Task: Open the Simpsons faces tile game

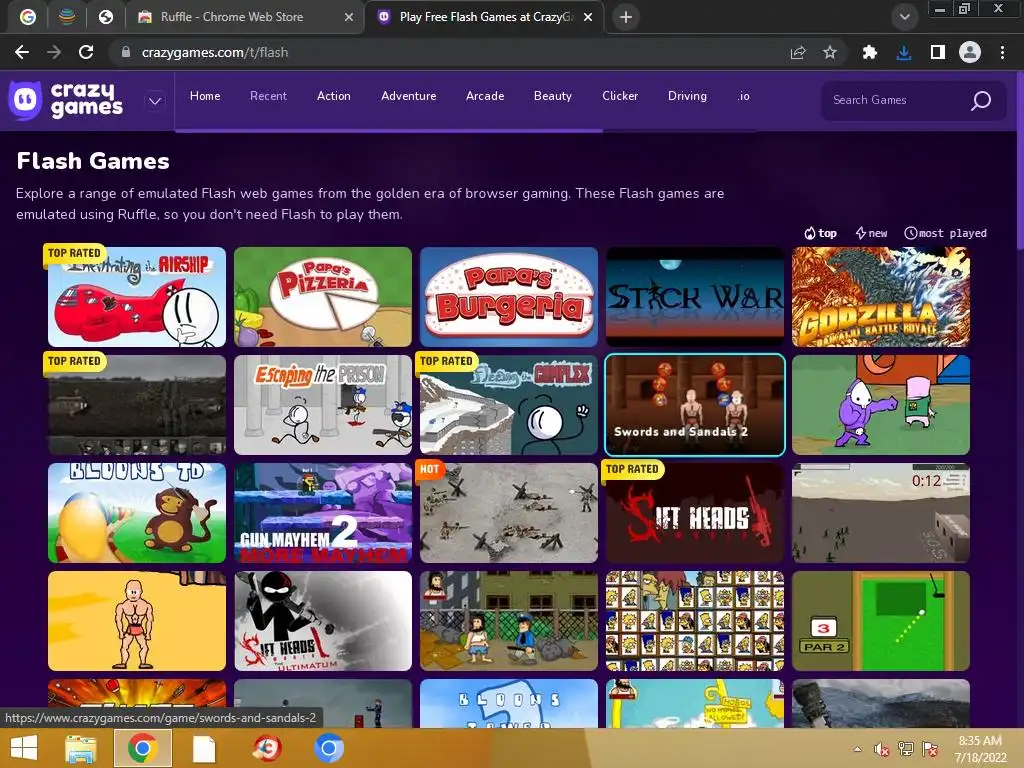Action: pos(695,621)
